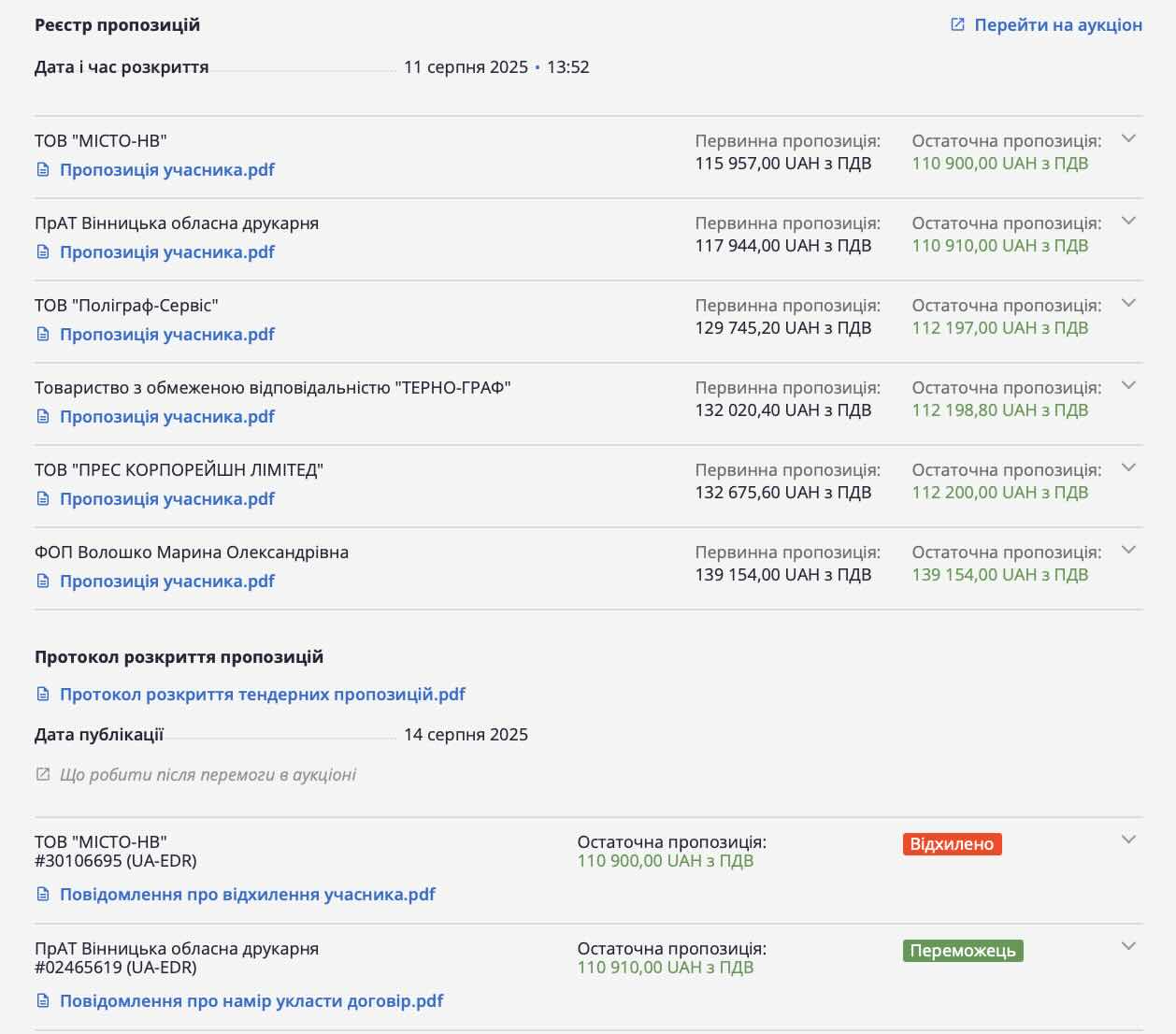
Task: Click external link icon beside 'Перейти на аукціон'
Action: (x=957, y=24)
